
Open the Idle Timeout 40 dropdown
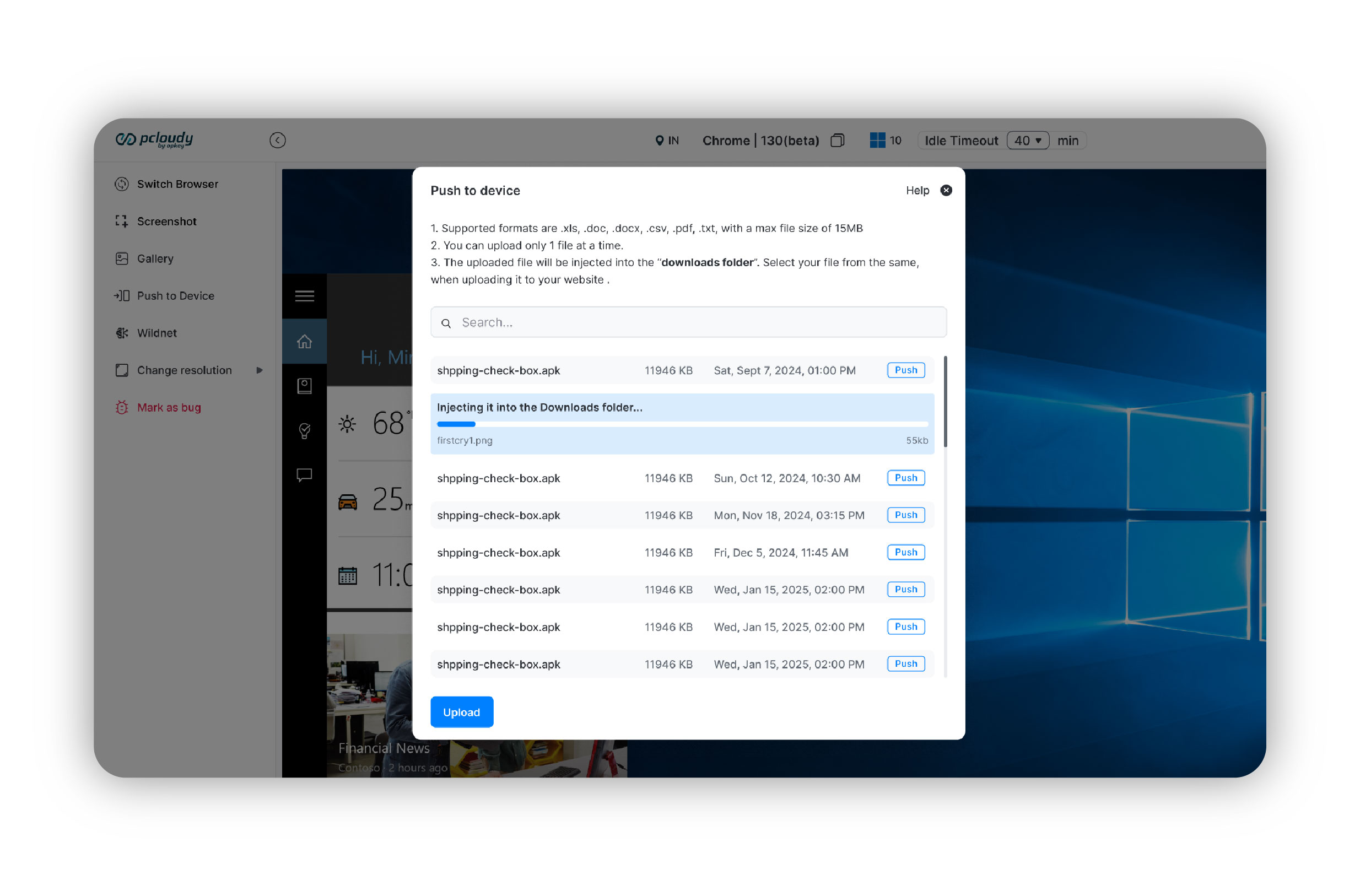point(1028,141)
